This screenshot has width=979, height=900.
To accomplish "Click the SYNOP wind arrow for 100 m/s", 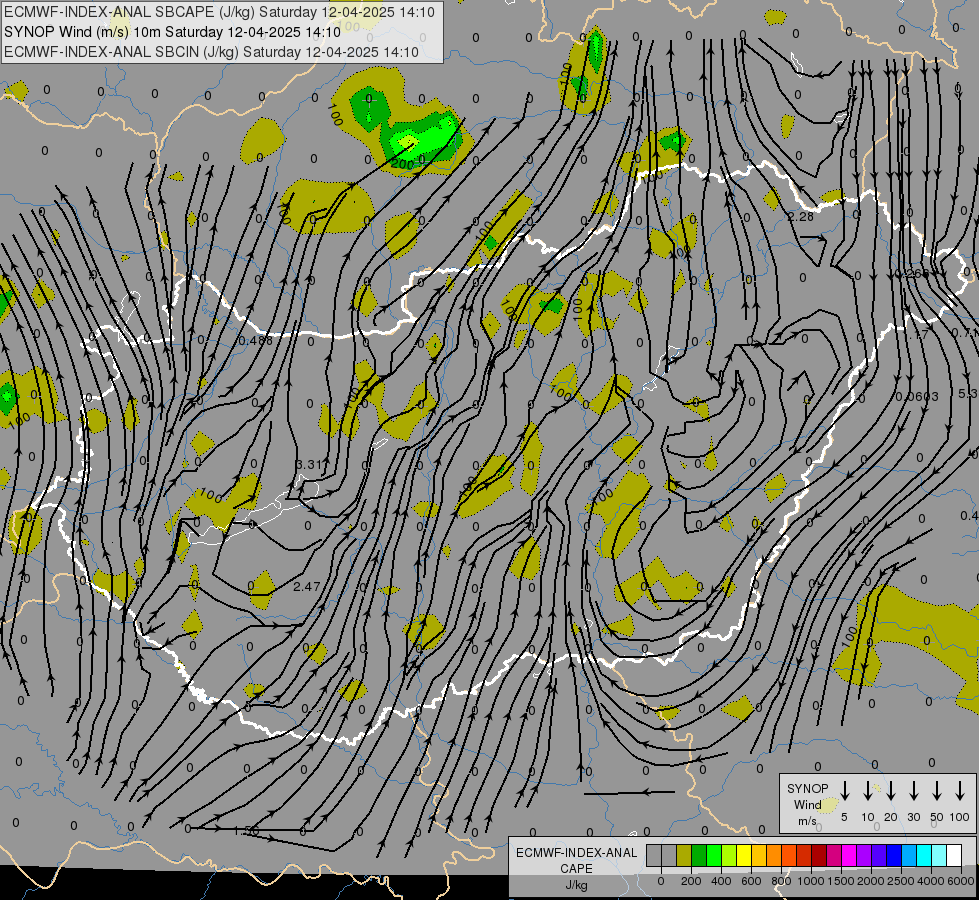I will click(x=960, y=791).
